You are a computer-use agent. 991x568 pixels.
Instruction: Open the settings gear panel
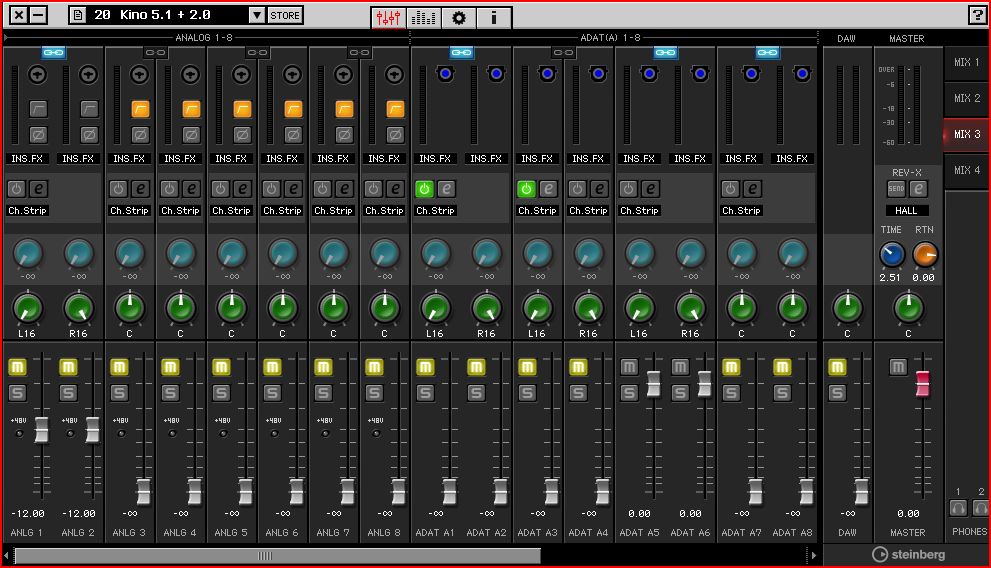point(459,17)
